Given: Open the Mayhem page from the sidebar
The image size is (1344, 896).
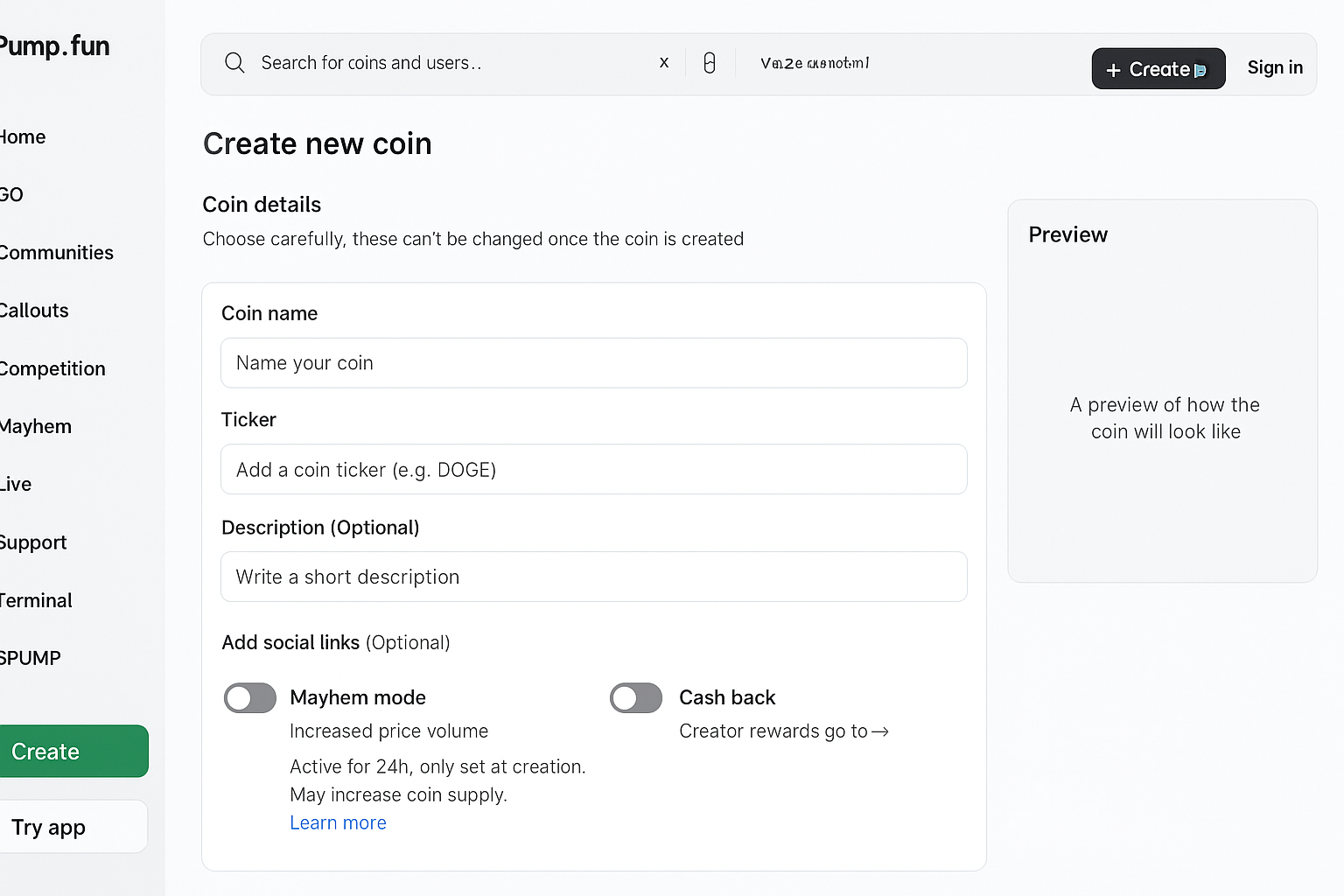Looking at the screenshot, I should pos(36,426).
